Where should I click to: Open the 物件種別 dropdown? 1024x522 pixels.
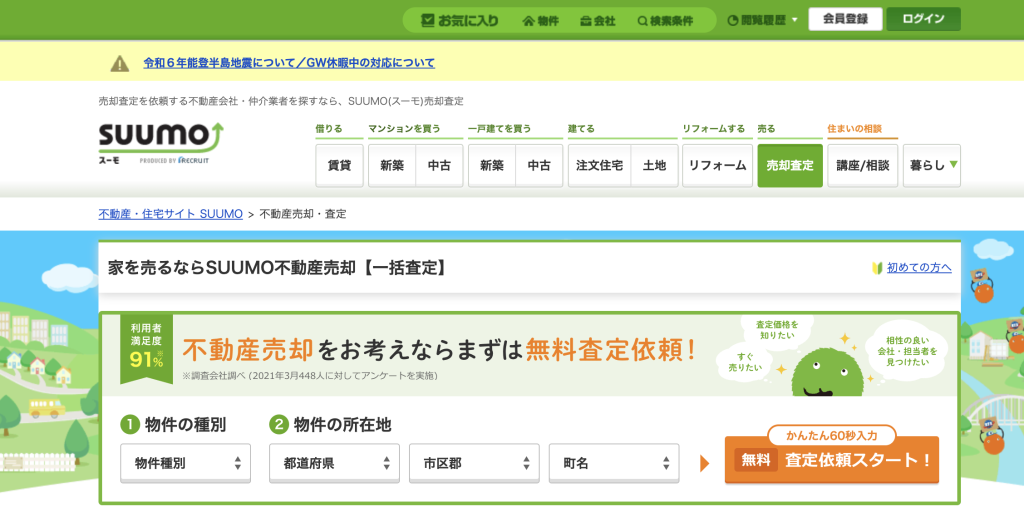pyautogui.click(x=185, y=463)
